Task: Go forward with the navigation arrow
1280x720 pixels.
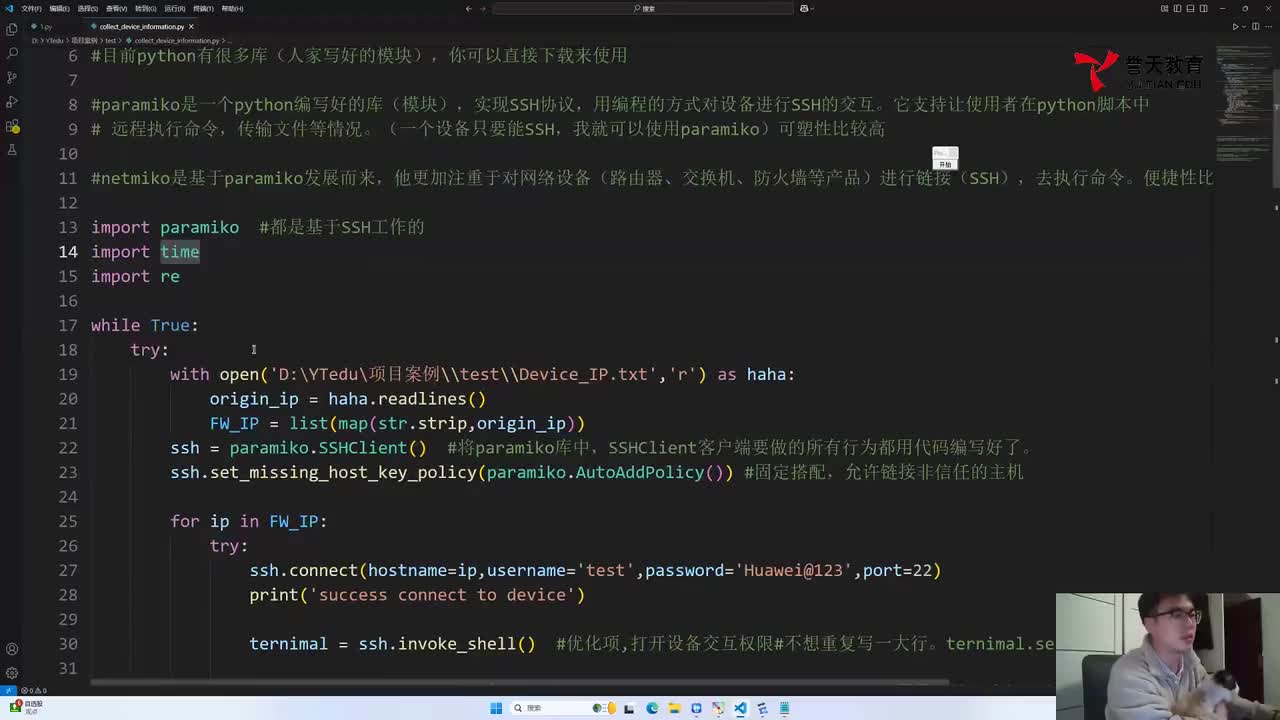Action: [x=484, y=8]
